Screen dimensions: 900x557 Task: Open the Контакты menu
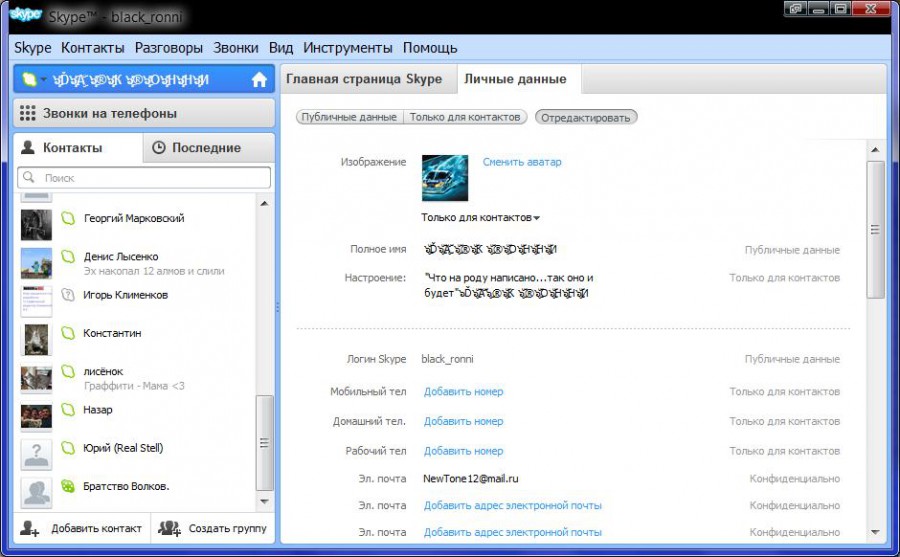coord(93,48)
